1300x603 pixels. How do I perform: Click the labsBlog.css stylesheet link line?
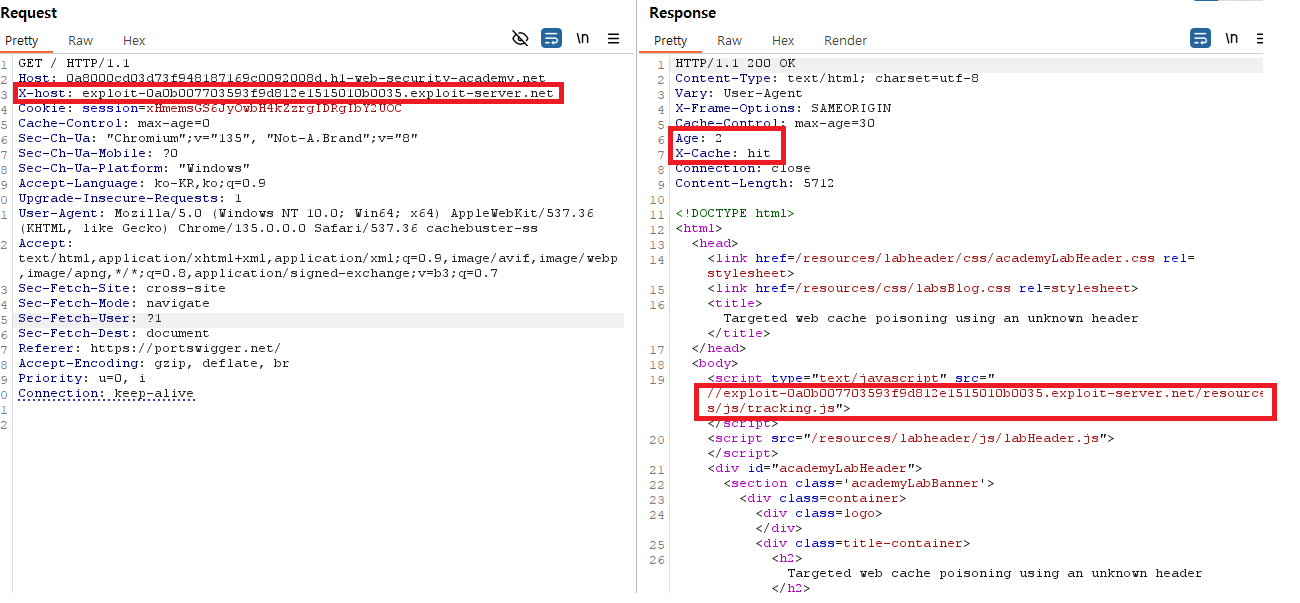click(923, 288)
